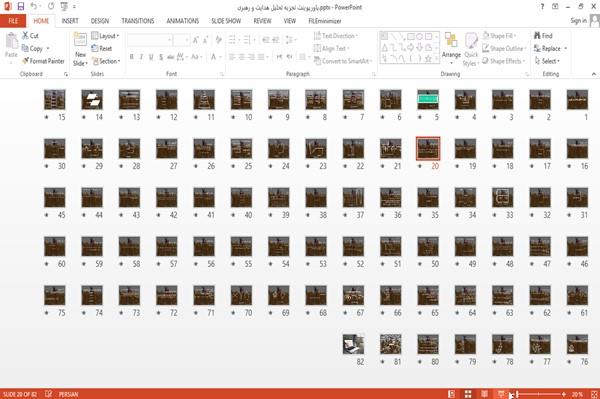
Task: Open Layout dropdown
Action: coord(105,36)
